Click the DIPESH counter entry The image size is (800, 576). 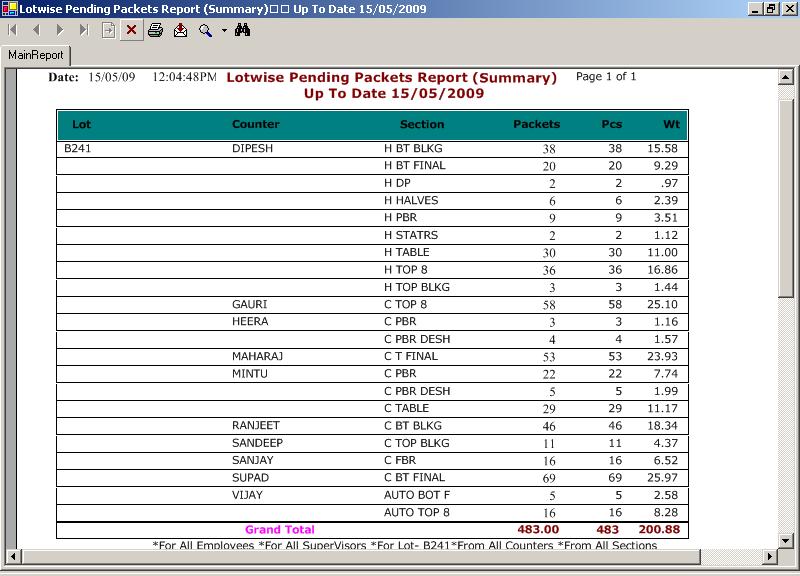coord(252,148)
